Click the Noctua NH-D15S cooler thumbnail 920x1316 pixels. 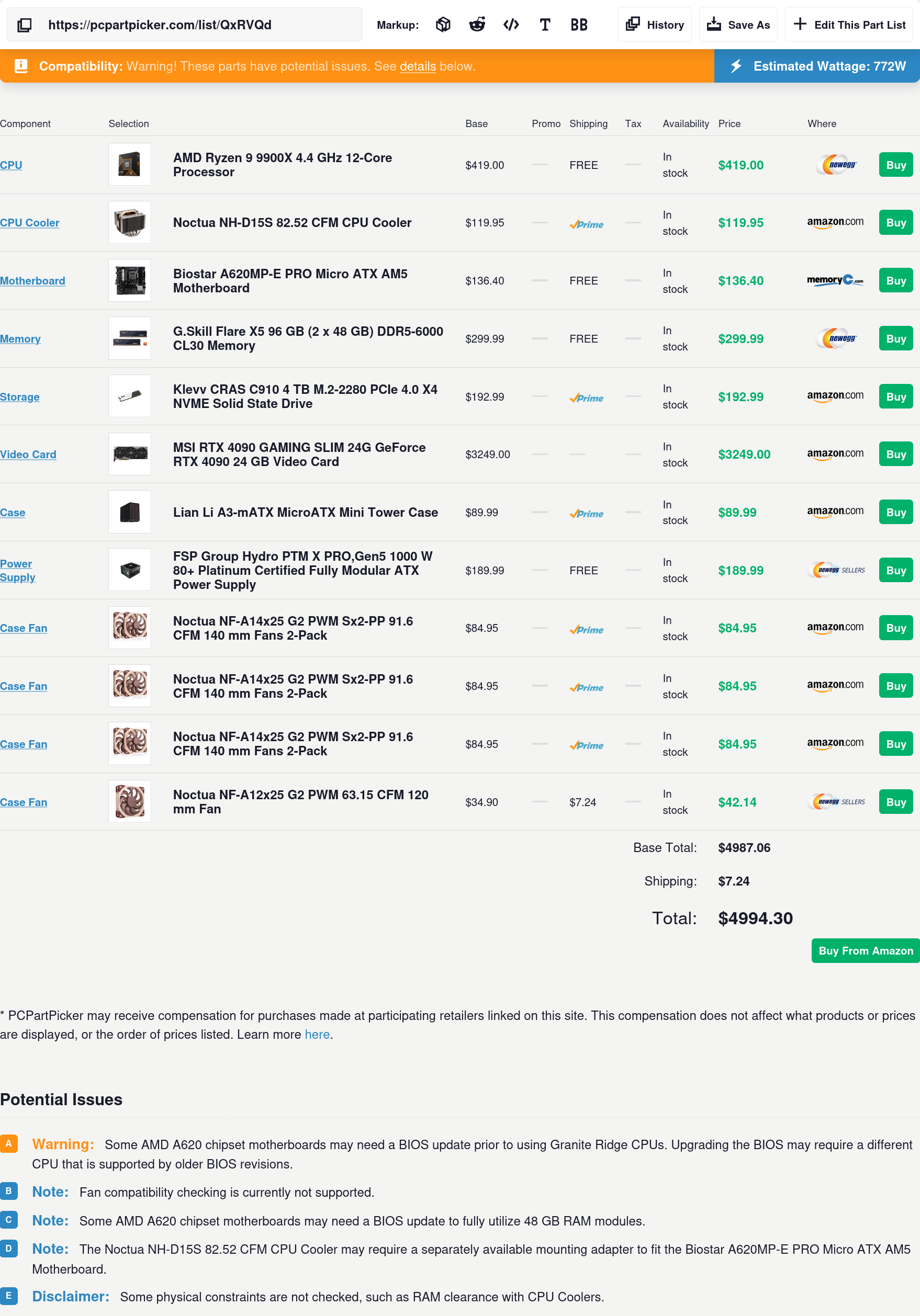(130, 222)
